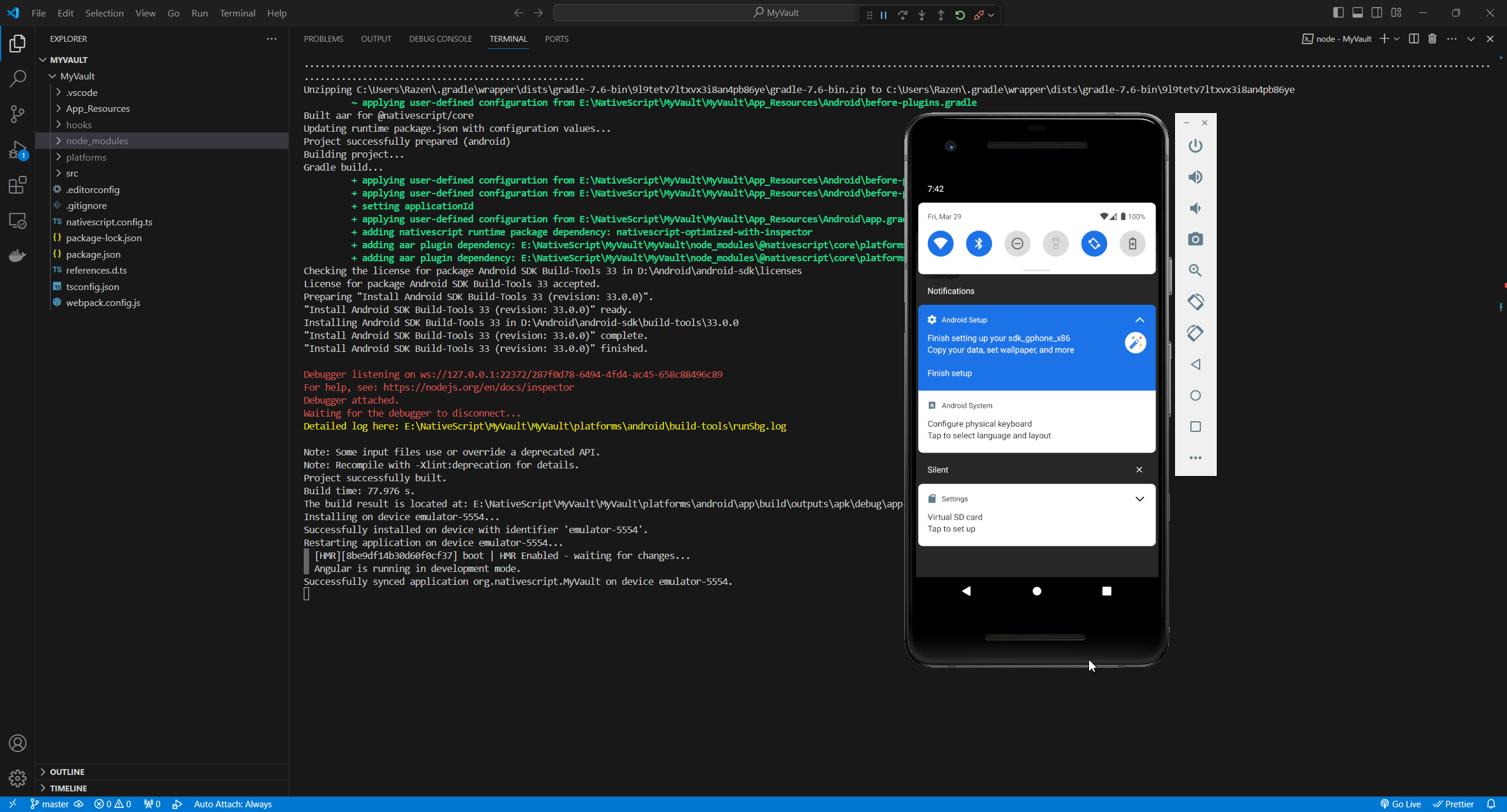This screenshot has width=1507, height=812.
Task: Step over in the debug toolbar
Action: pos(902,15)
